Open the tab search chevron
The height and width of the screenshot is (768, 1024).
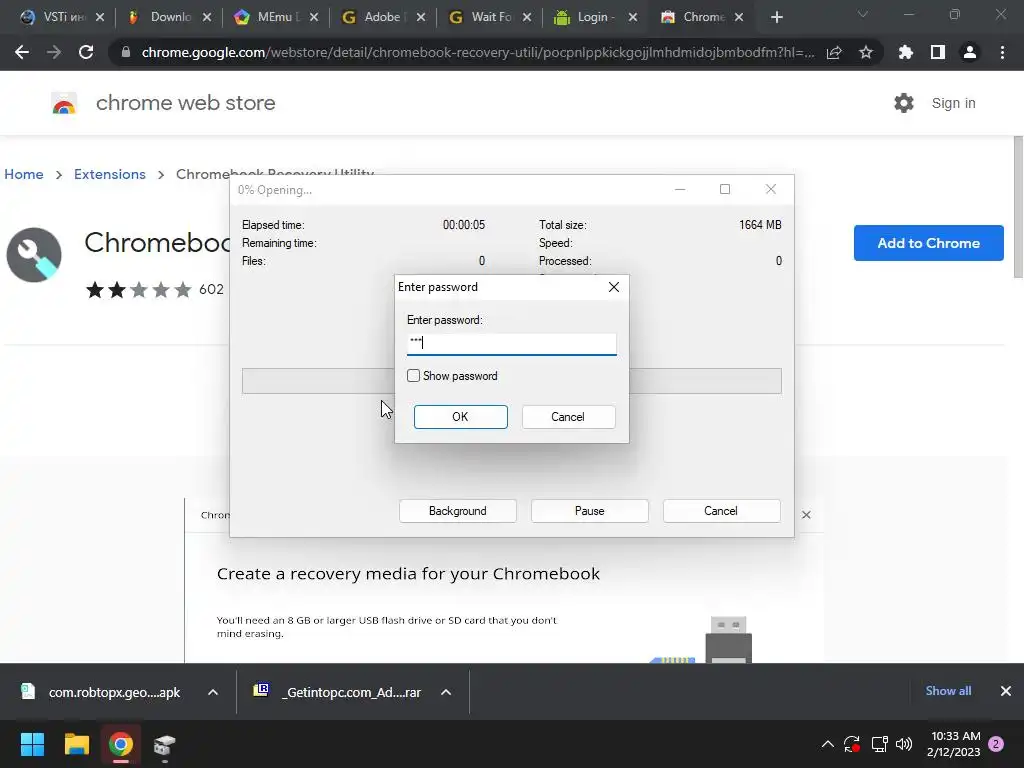tap(863, 14)
